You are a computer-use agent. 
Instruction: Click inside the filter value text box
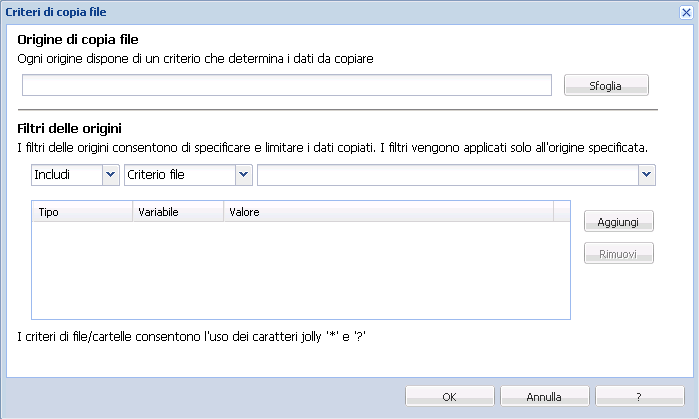(447, 175)
